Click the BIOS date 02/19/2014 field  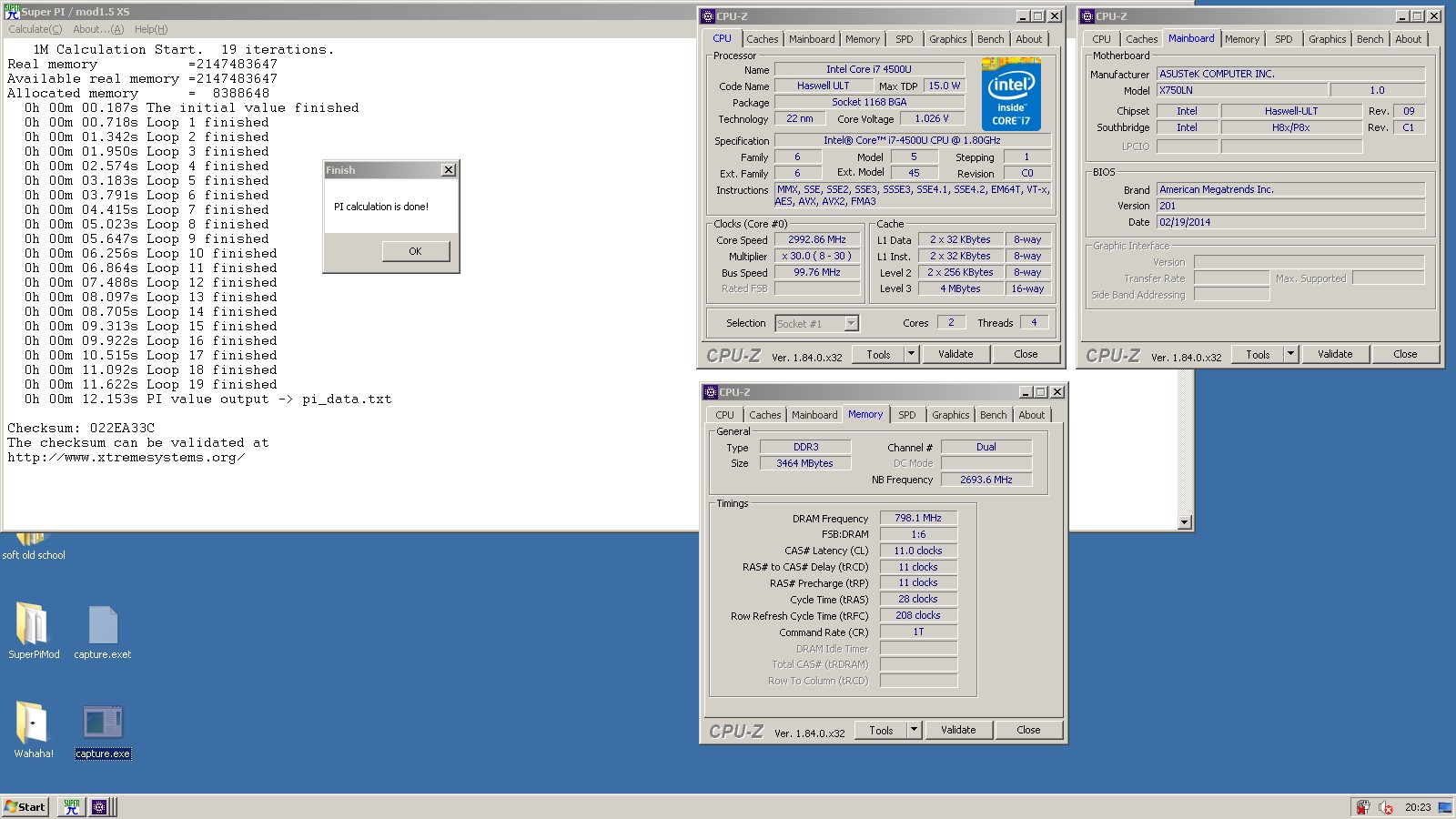1290,222
